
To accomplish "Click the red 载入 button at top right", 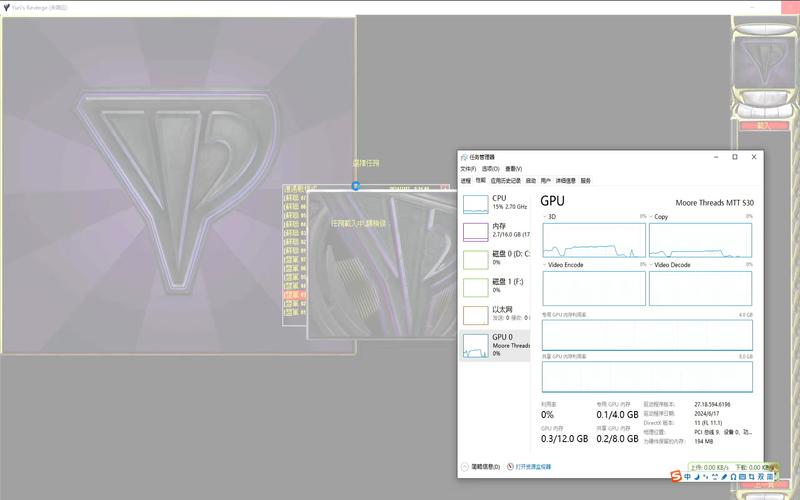I will click(x=764, y=126).
